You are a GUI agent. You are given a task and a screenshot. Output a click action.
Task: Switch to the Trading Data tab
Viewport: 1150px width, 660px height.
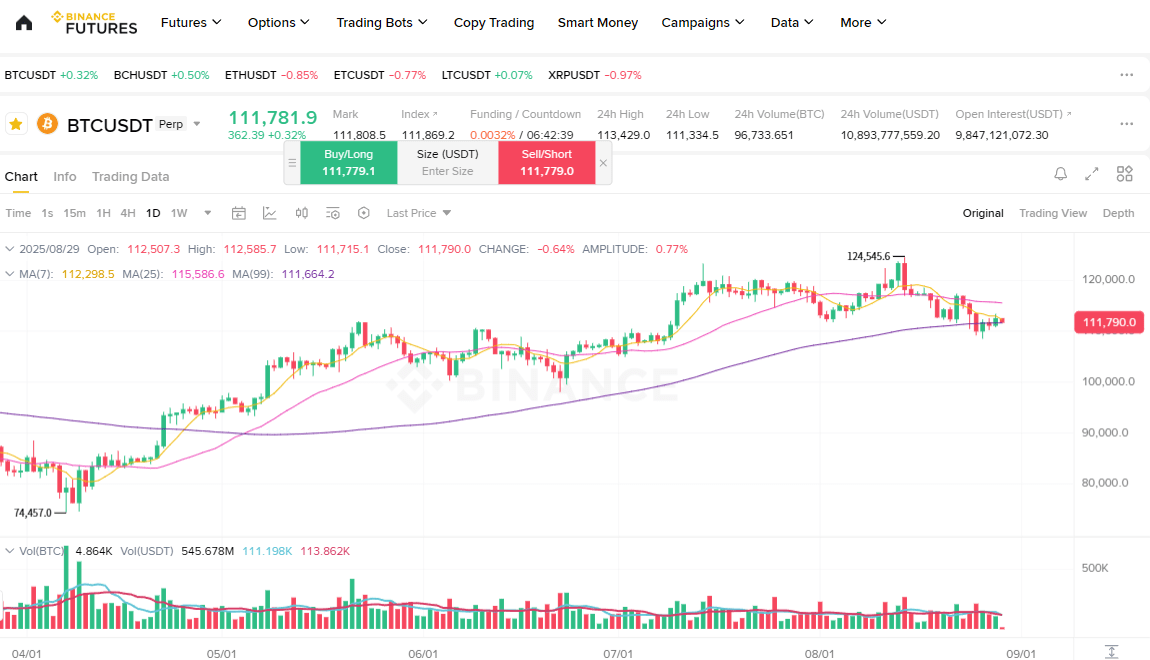[x=131, y=177]
